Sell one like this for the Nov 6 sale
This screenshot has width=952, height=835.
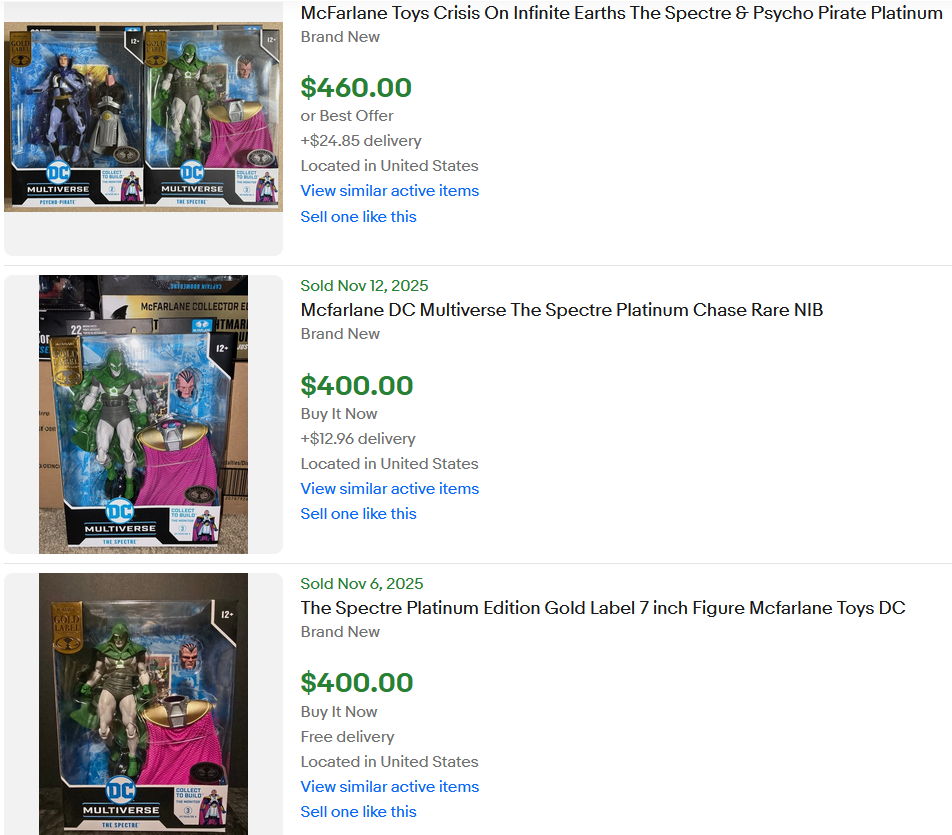(358, 812)
